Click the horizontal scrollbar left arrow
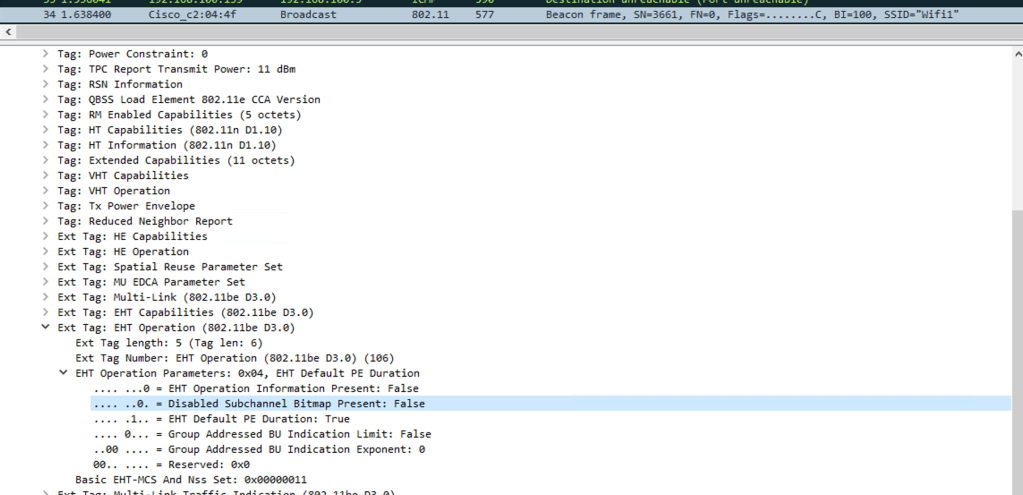Viewport: 1023px width, 495px height. click(x=10, y=33)
